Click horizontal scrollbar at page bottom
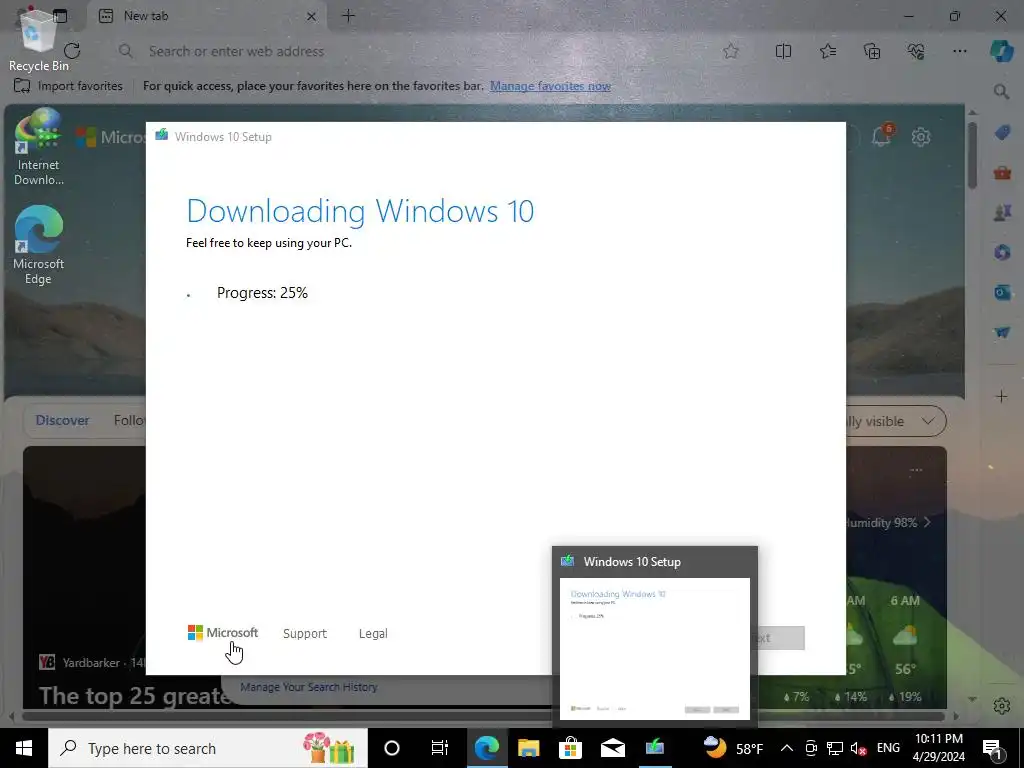Image resolution: width=1024 pixels, height=768 pixels. click(x=483, y=716)
